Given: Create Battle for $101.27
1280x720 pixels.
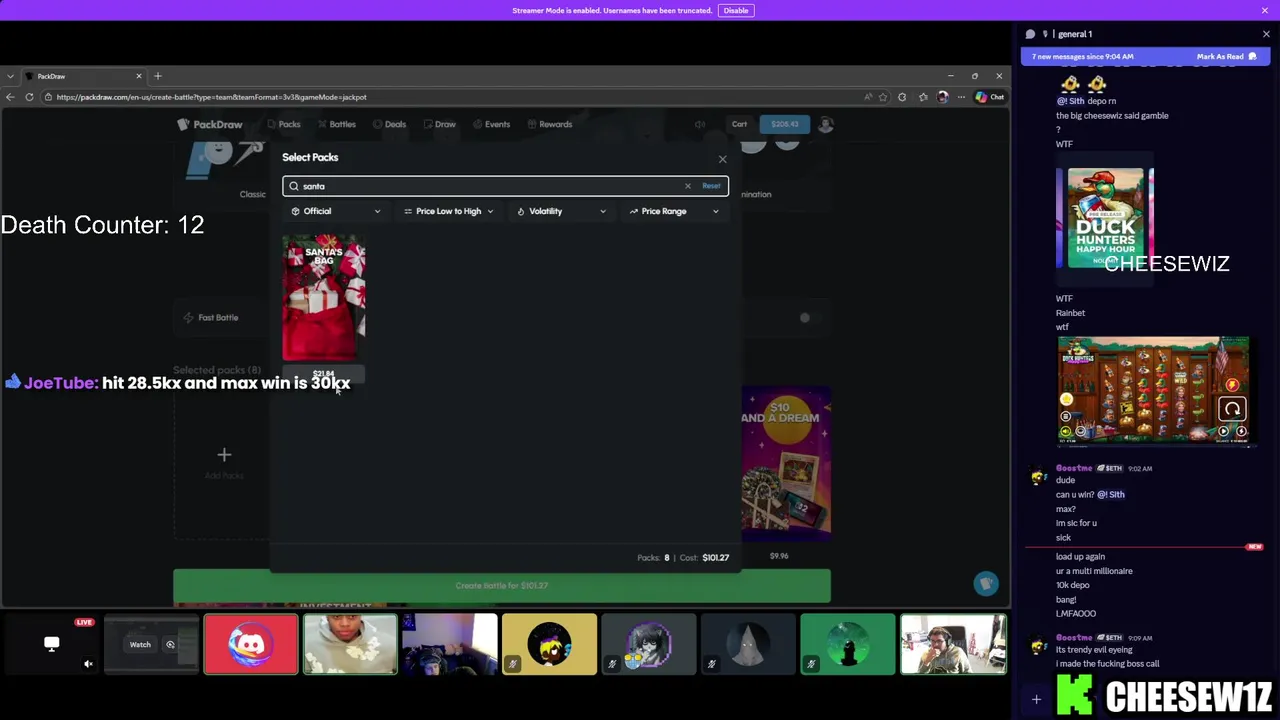Looking at the screenshot, I should point(502,586).
